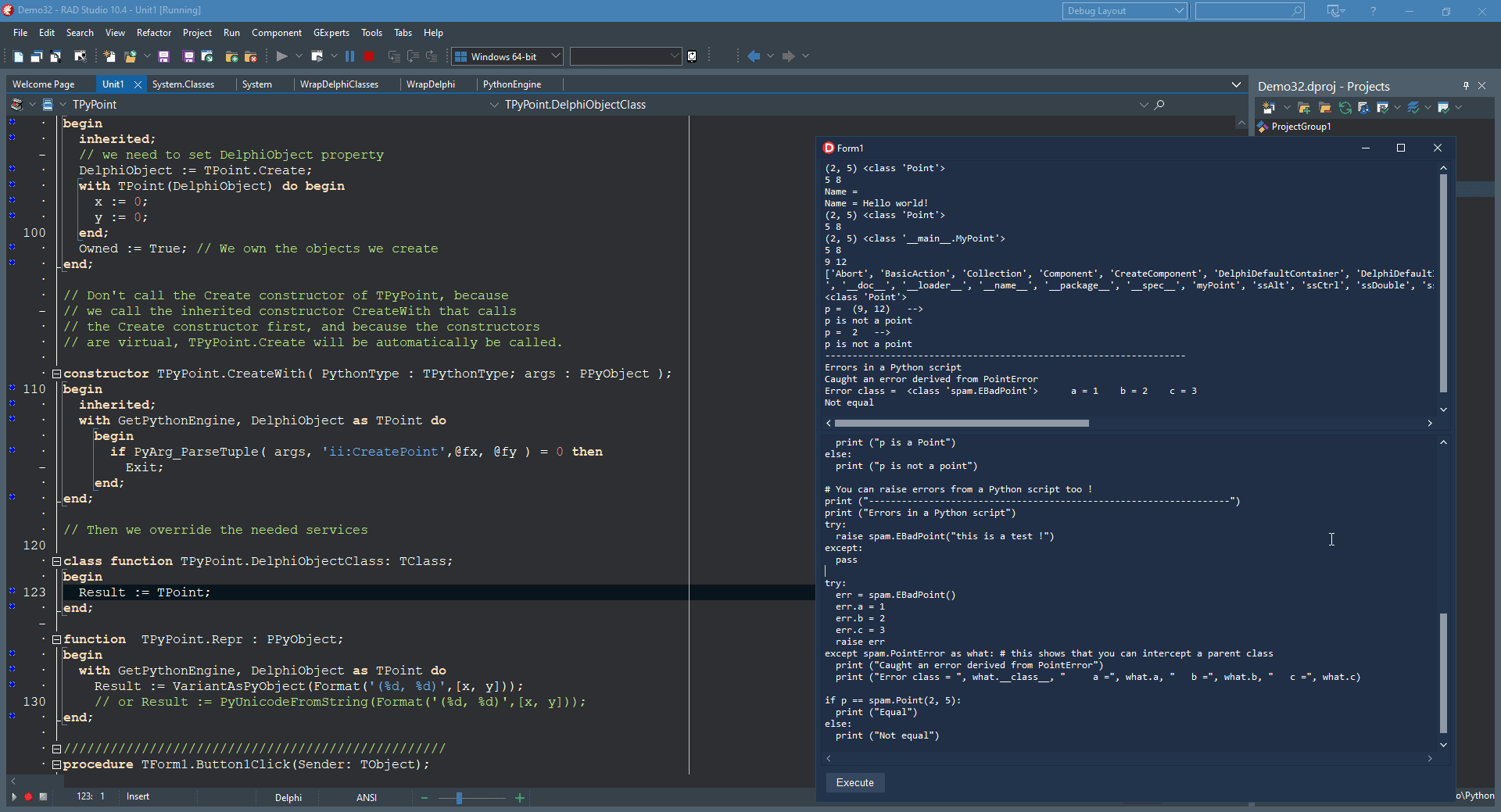Open the Open Project dropdown arrow

pos(147,56)
